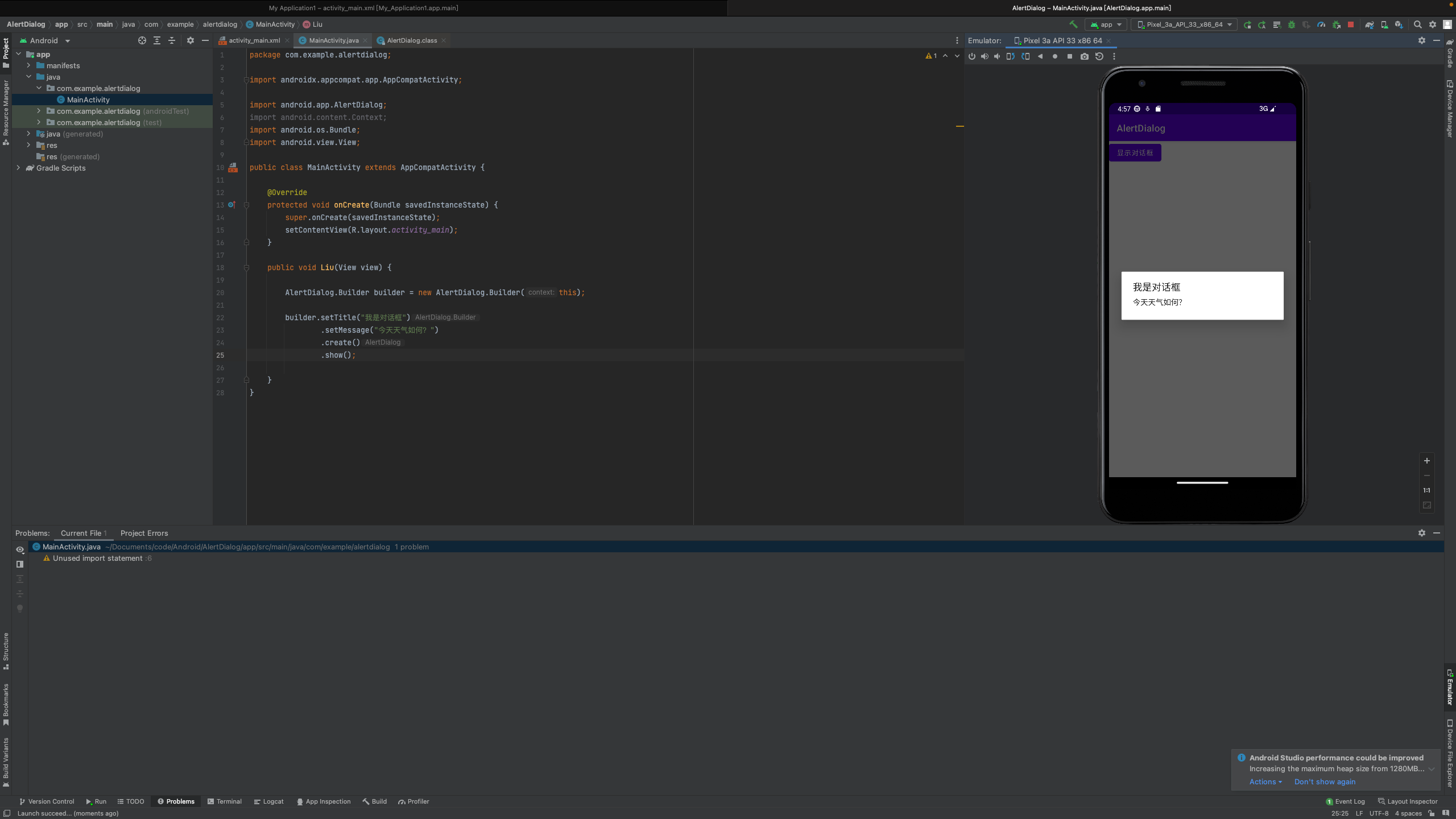The height and width of the screenshot is (819, 1456).
Task: Expand the Gradle Scripts tree node
Action: coord(18,168)
